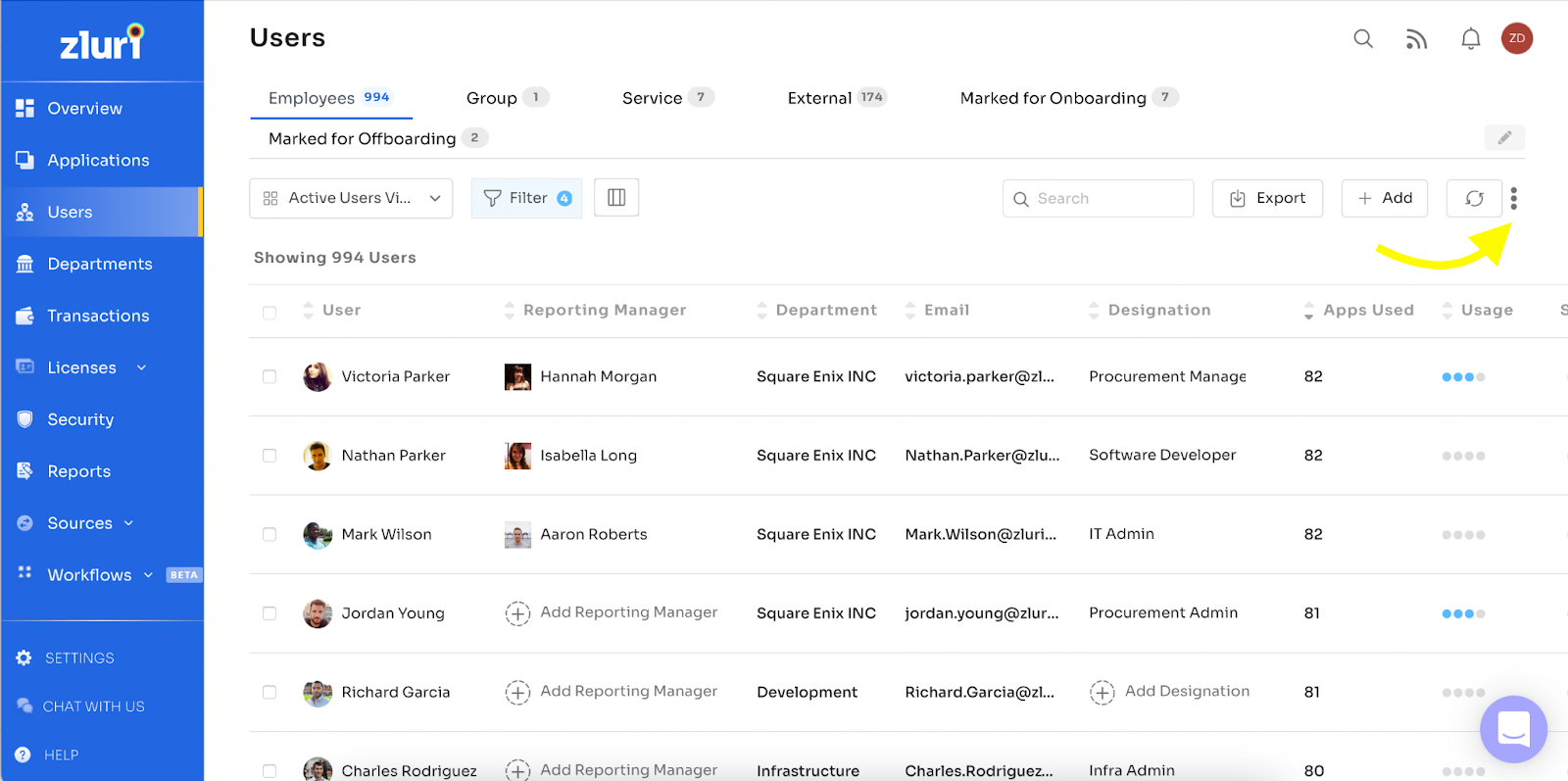Switch to the External tab
Image resolution: width=1568 pixels, height=781 pixels.
coord(837,98)
